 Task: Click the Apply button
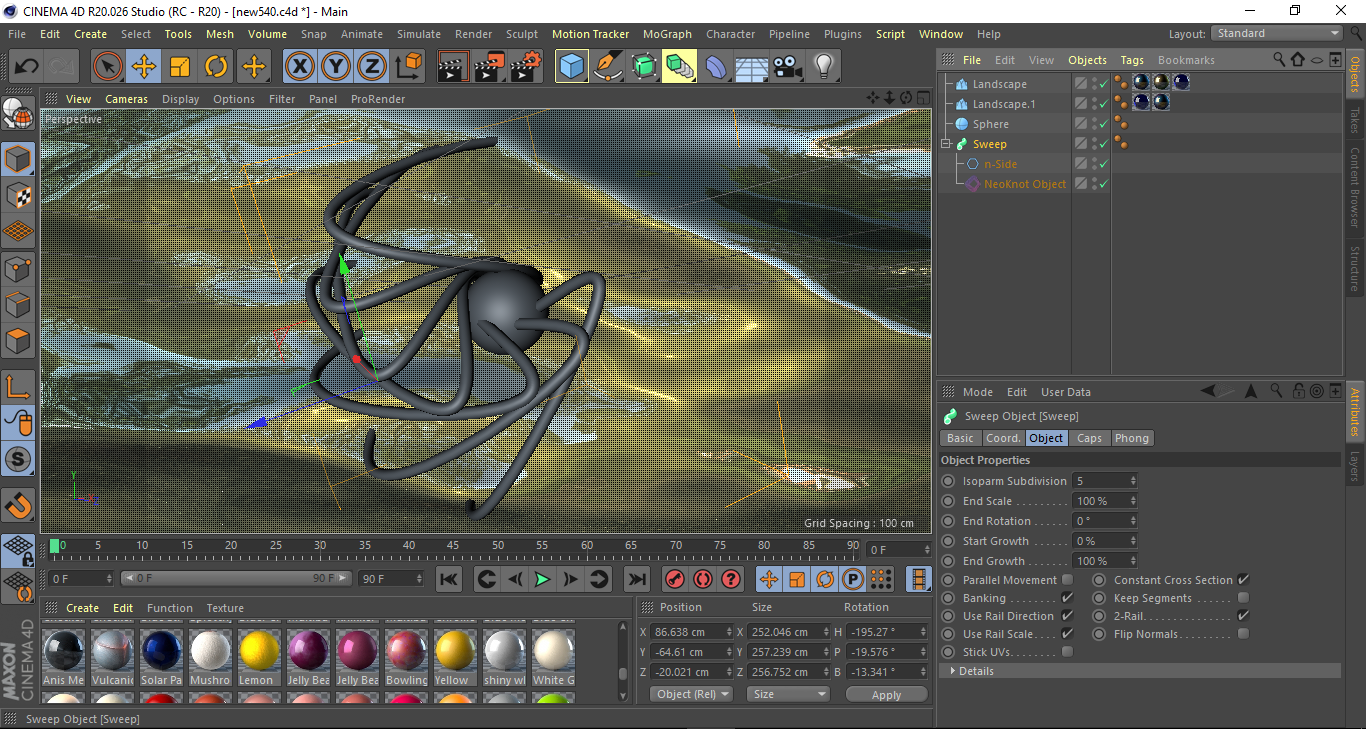[886, 694]
